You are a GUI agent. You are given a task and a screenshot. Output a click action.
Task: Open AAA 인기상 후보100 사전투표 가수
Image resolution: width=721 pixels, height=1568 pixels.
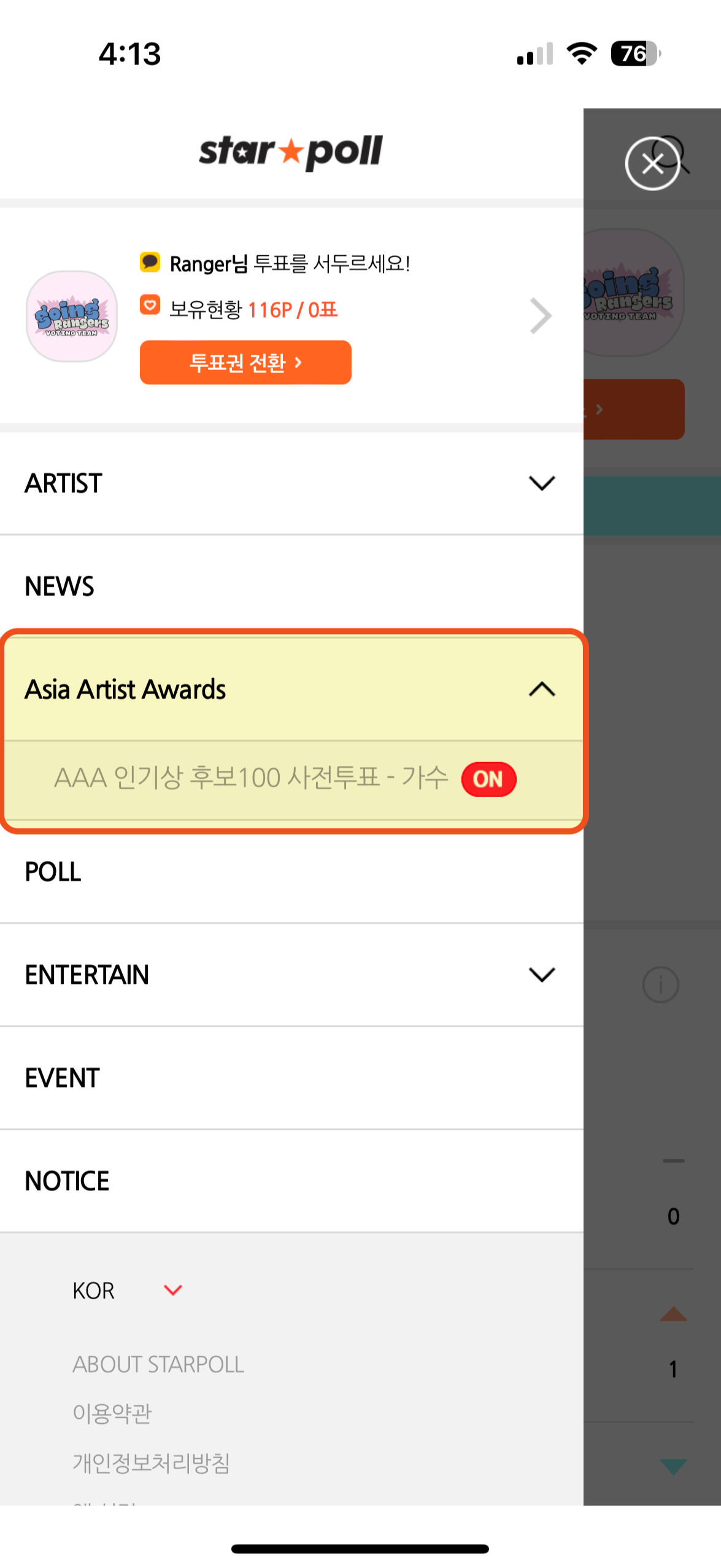point(251,778)
